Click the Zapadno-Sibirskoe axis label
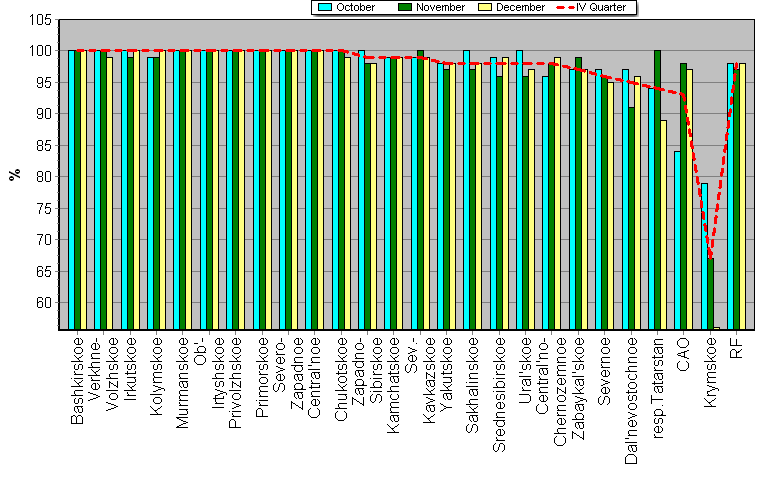 click(367, 371)
